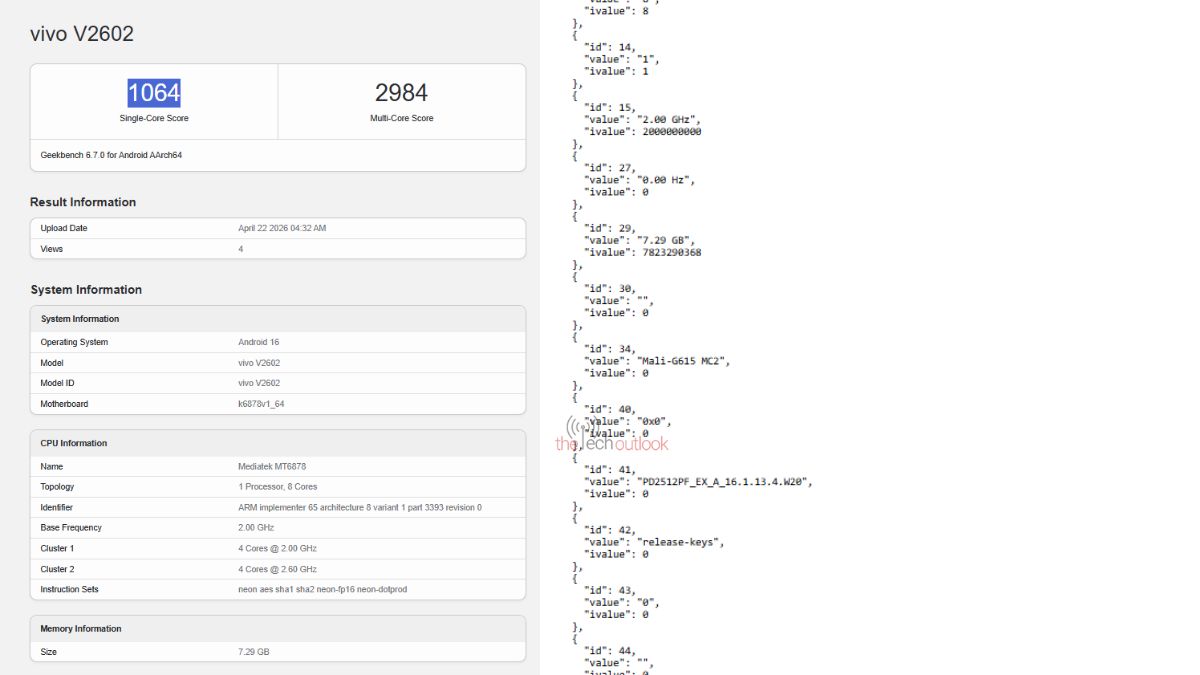Select the Views row in Result Information
Viewport: 1200px width, 675px height.
point(277,249)
